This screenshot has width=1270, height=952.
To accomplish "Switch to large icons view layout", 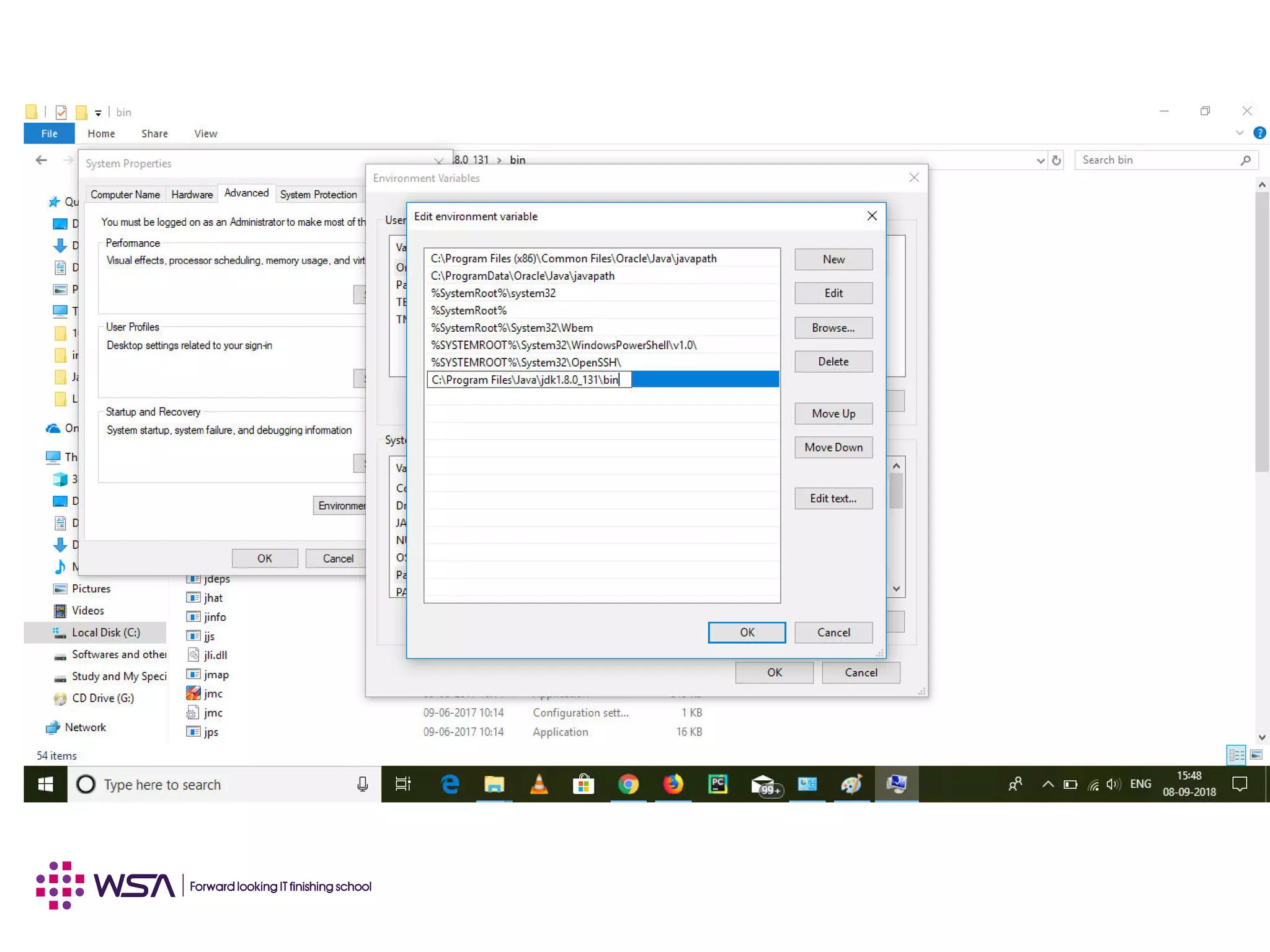I will (x=1256, y=755).
